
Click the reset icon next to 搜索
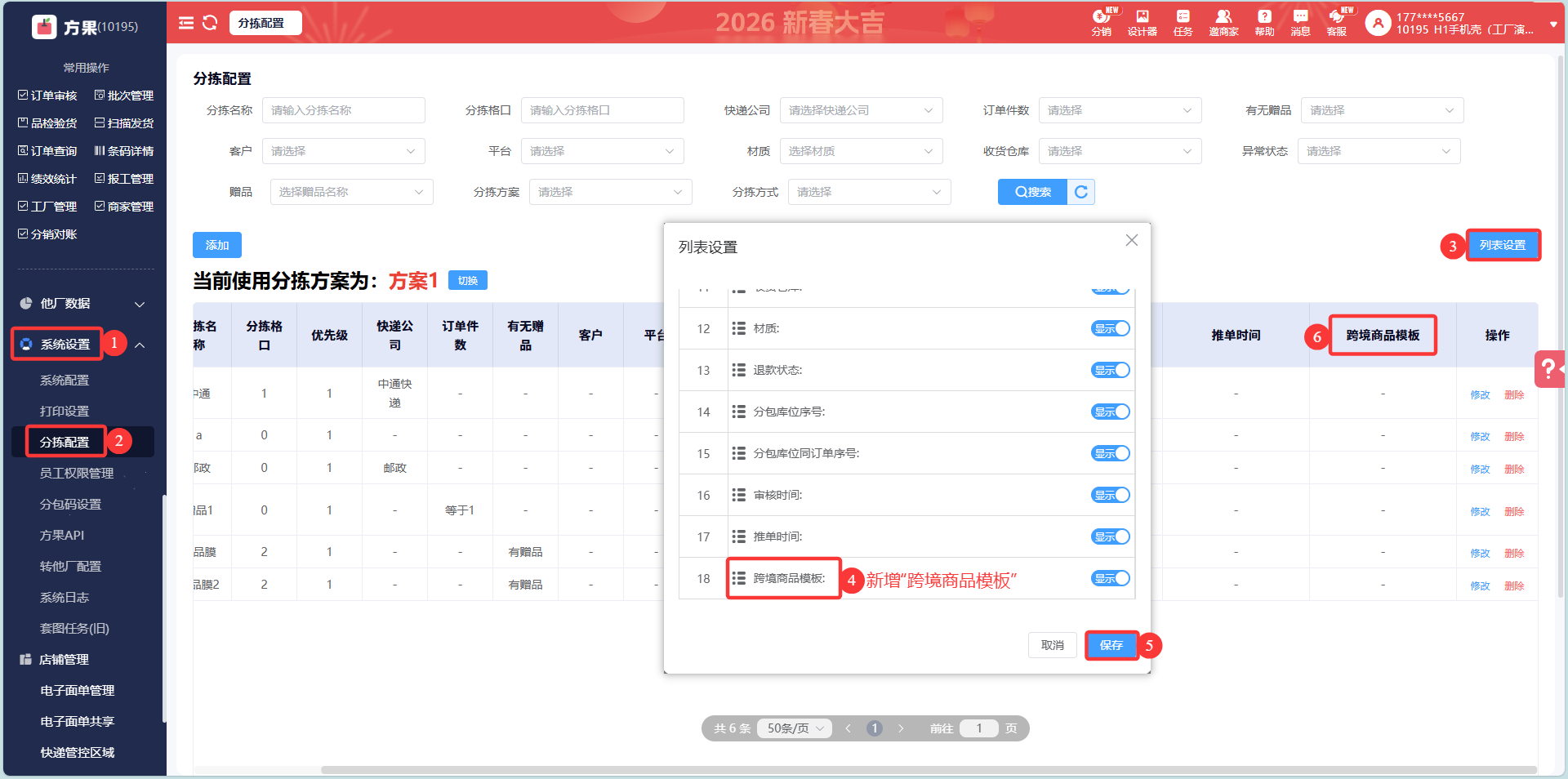coord(1081,192)
